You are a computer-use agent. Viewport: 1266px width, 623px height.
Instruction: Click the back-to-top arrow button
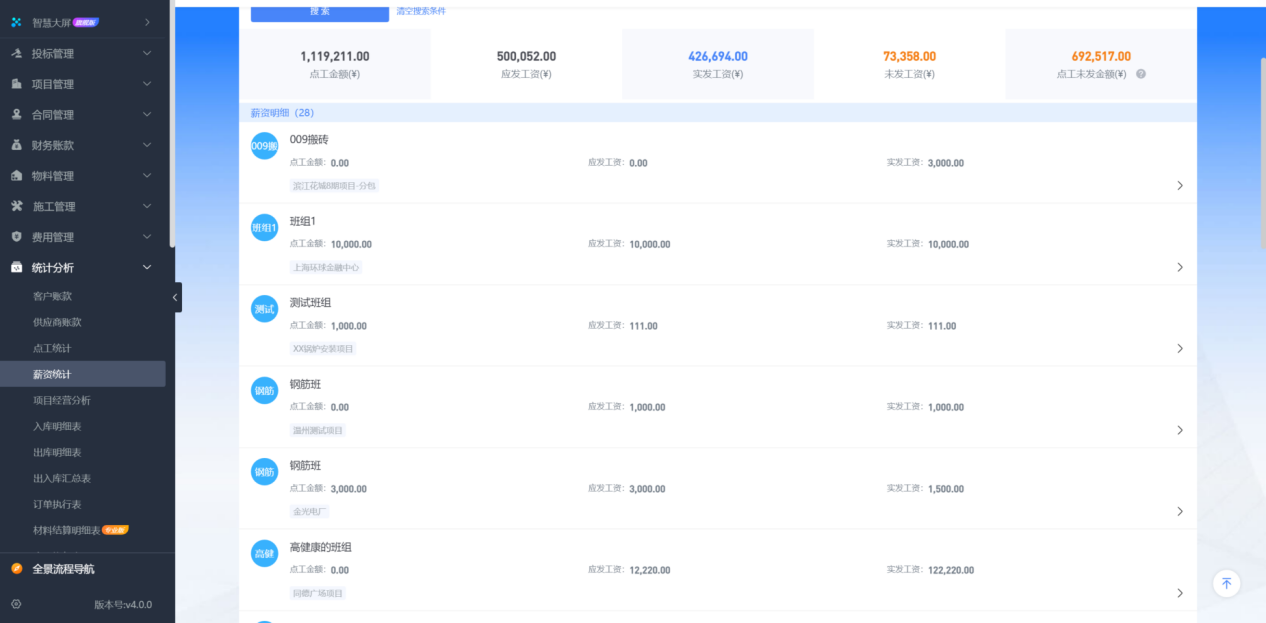click(x=1227, y=583)
